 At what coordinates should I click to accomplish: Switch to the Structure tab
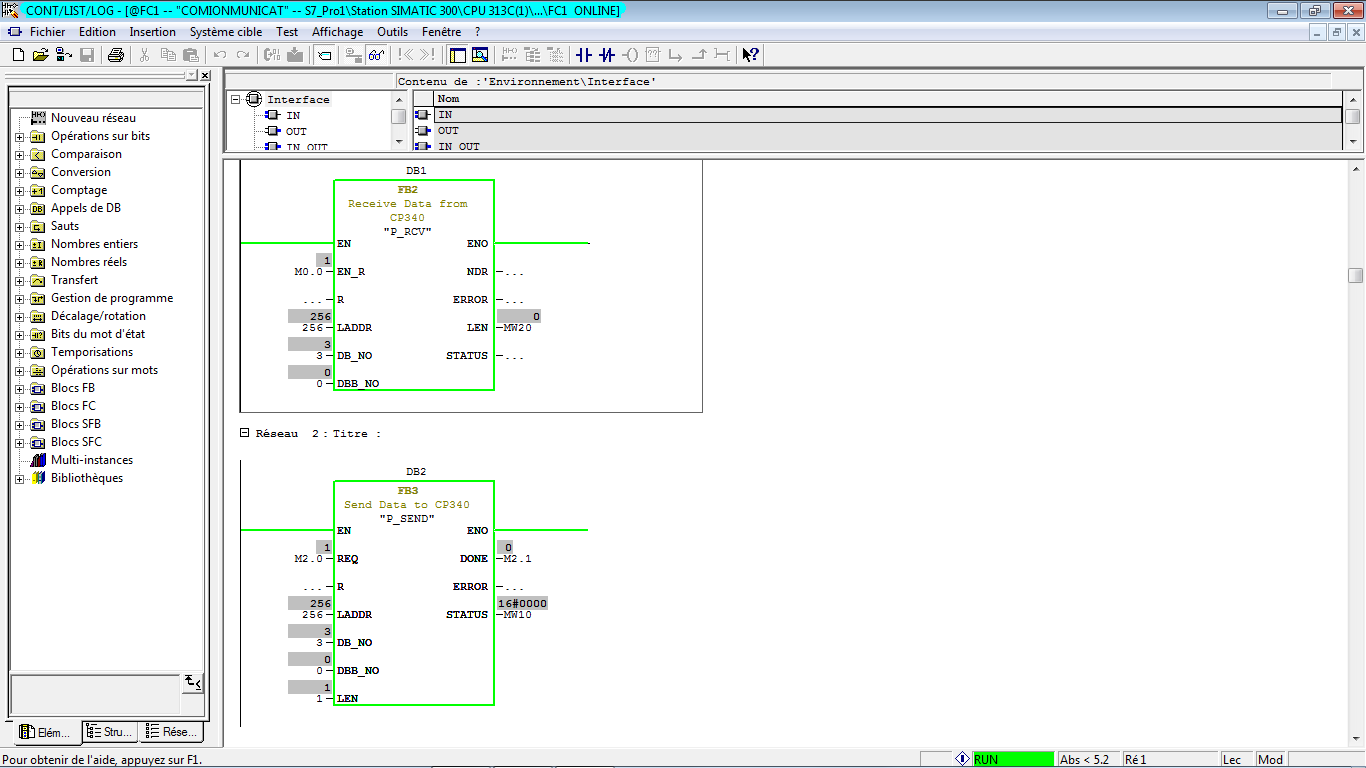[x=110, y=732]
